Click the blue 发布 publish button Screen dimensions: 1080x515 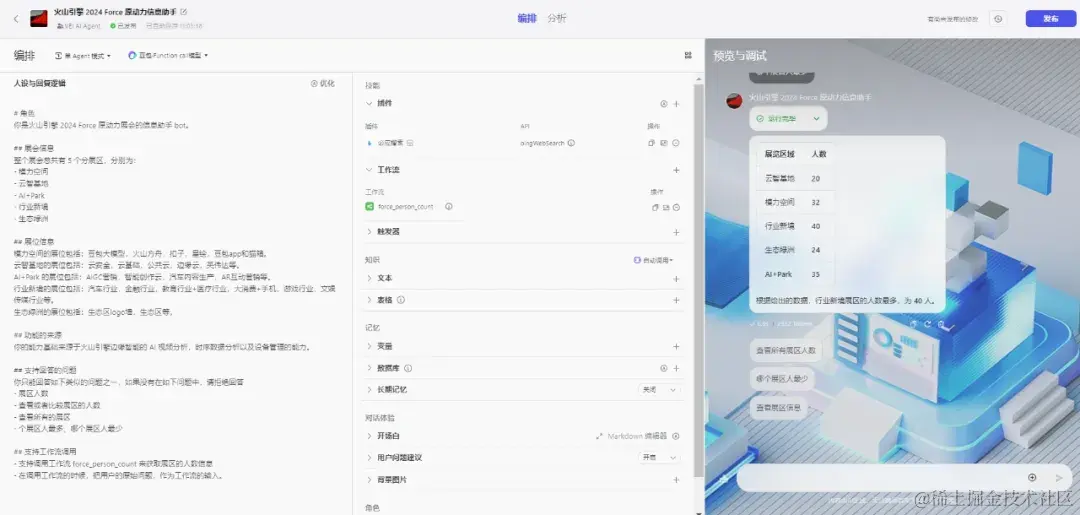coord(1050,19)
